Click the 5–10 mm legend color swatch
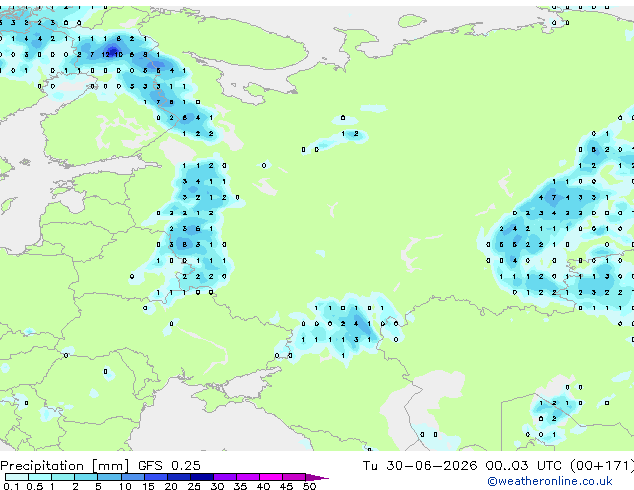Image resolution: width=634 pixels, height=490 pixels. (x=109, y=477)
